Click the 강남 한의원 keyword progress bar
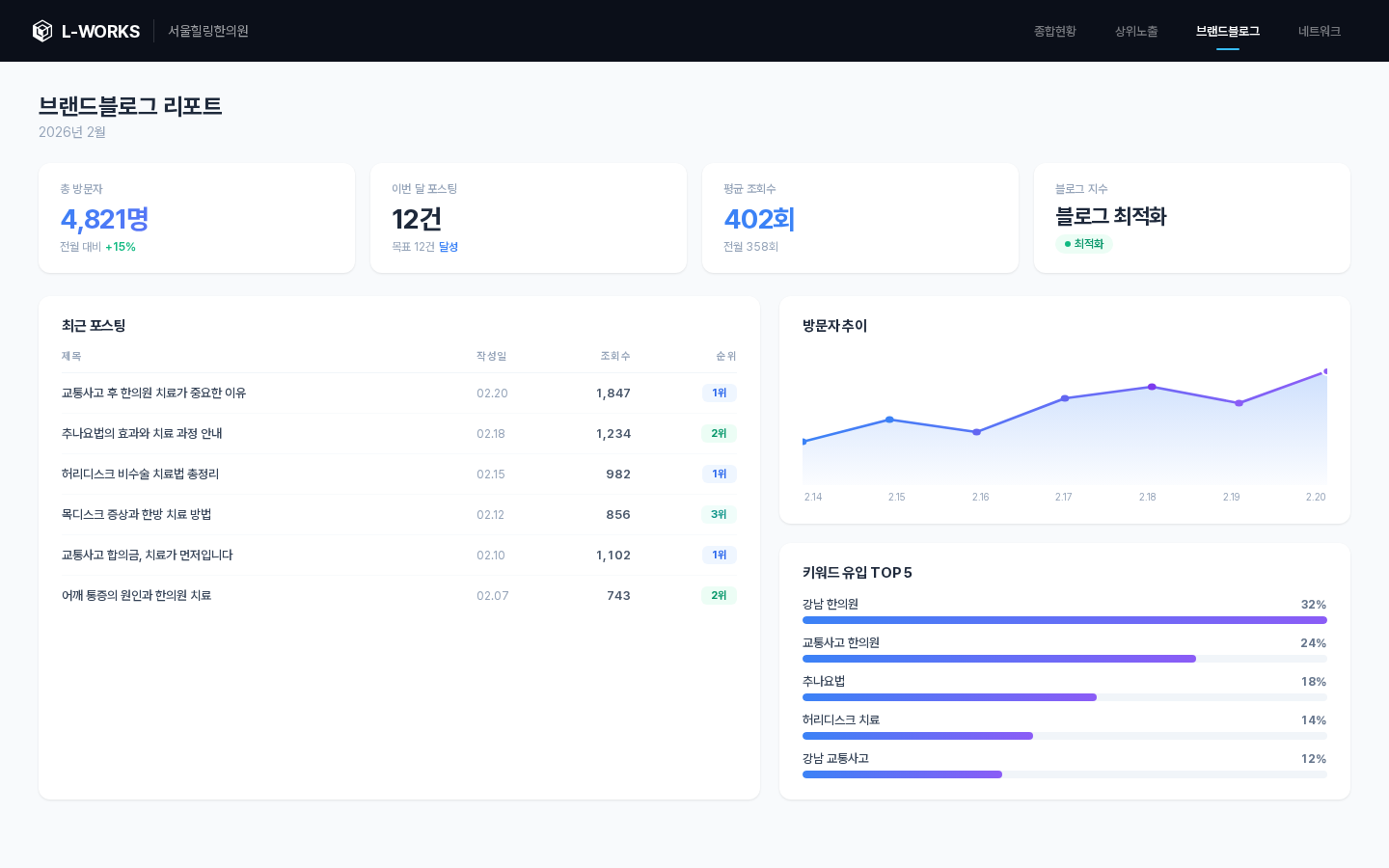Image resolution: width=1389 pixels, height=868 pixels. point(1064,620)
